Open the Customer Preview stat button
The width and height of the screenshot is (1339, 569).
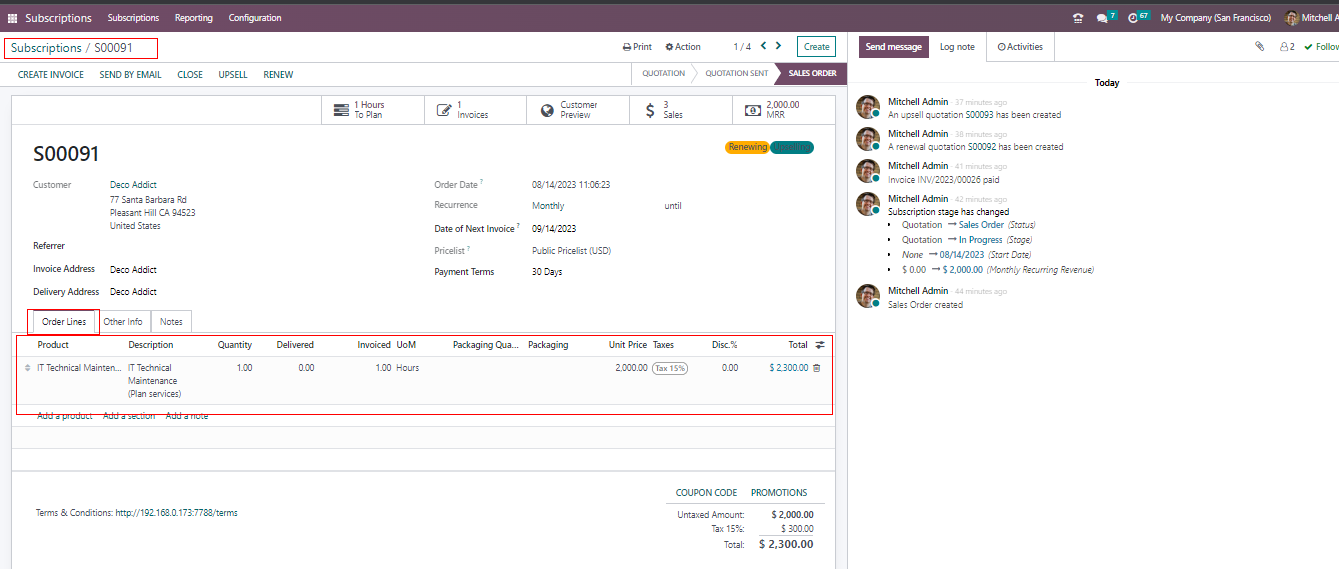click(x=568, y=110)
